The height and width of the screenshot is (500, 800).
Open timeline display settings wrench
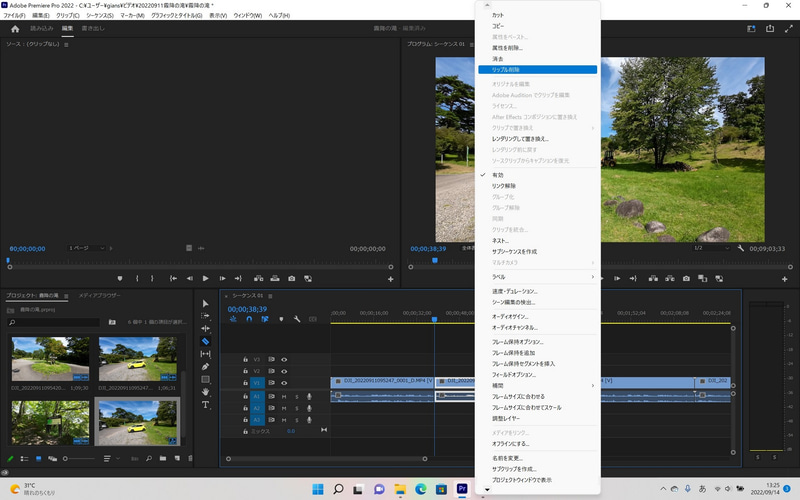click(x=297, y=320)
